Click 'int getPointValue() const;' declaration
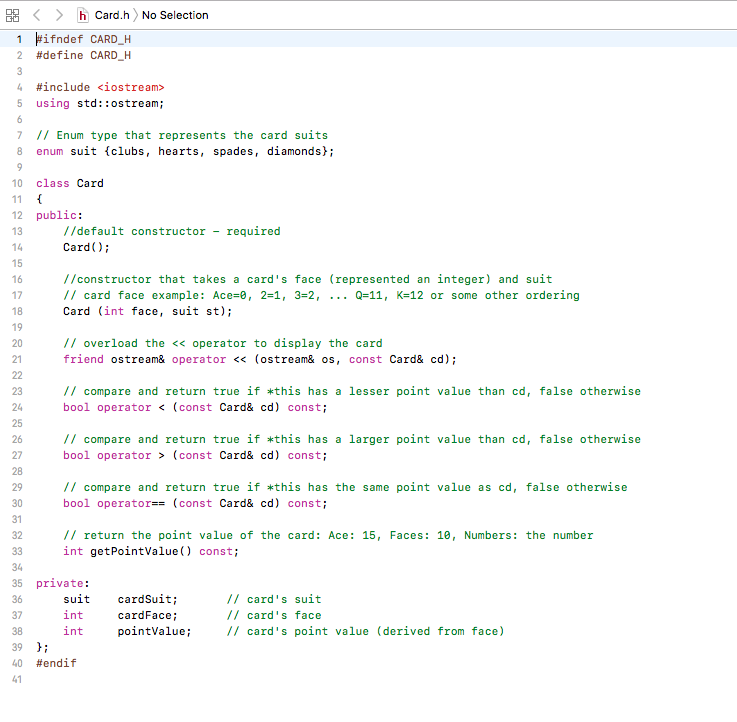The height and width of the screenshot is (722, 737). tap(151, 551)
